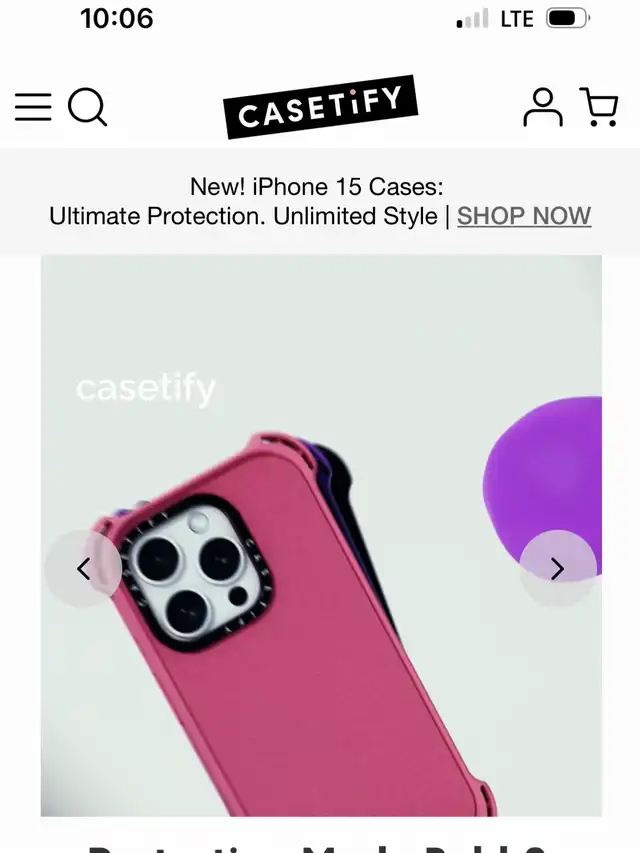Go home via the CASETiFY logo

click(320, 107)
